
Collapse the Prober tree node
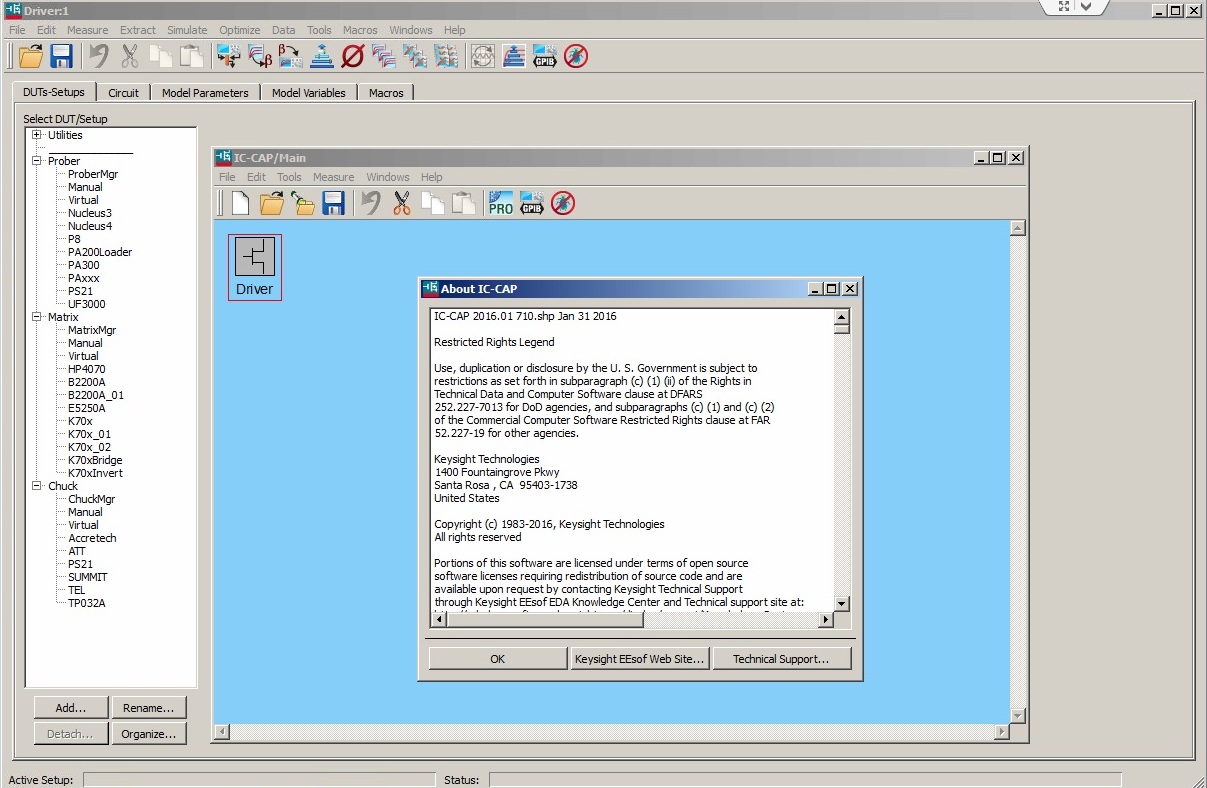pyautogui.click(x=37, y=161)
